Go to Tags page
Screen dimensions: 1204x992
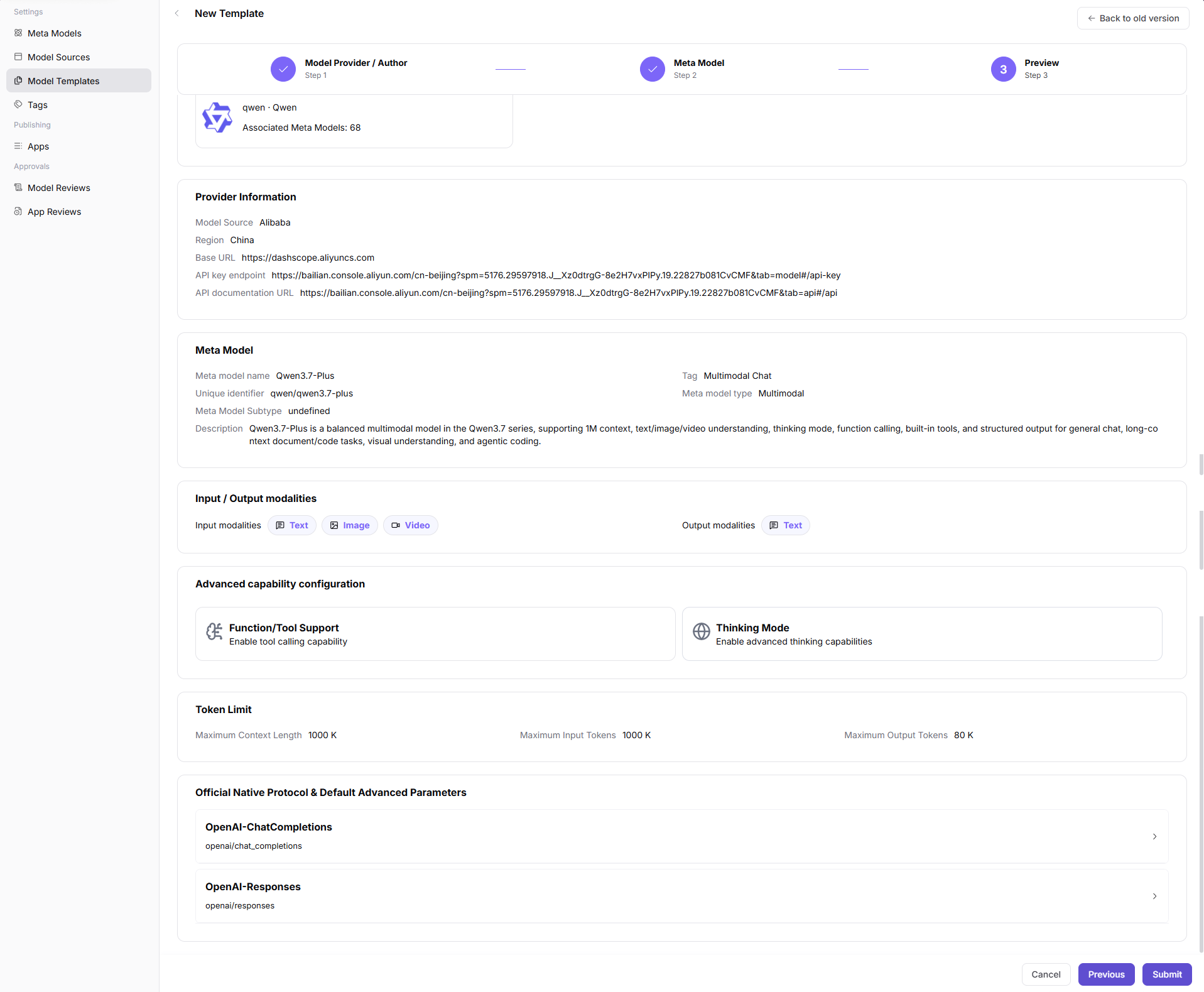tap(79, 104)
